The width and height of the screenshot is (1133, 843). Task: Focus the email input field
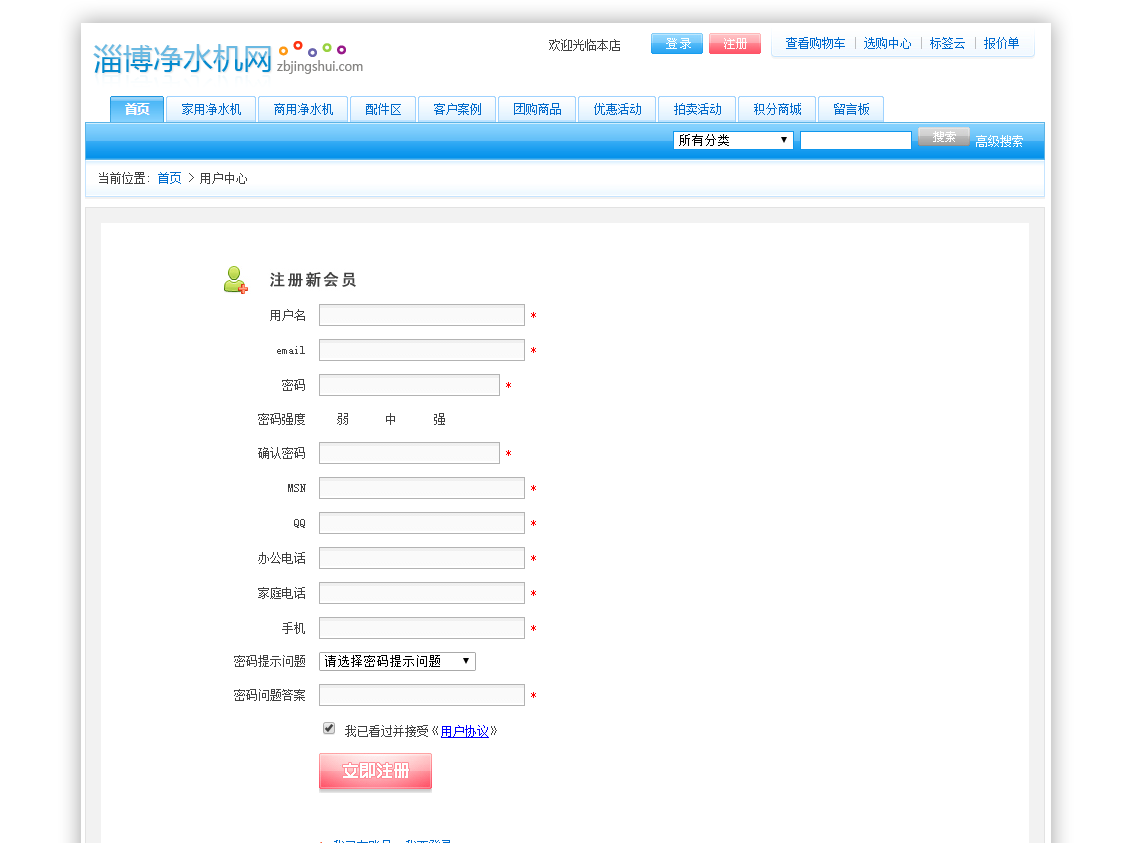pos(422,350)
